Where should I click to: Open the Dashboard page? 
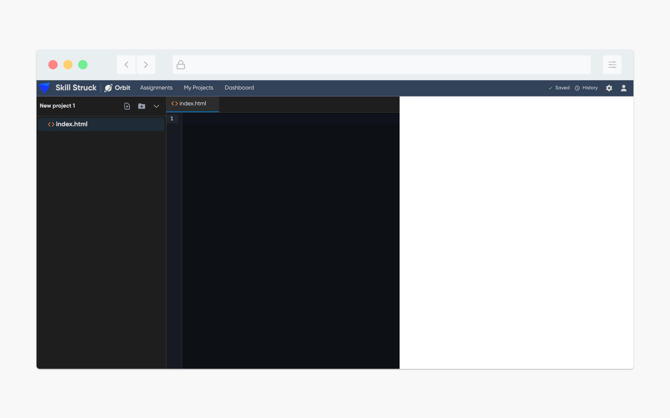click(x=239, y=88)
